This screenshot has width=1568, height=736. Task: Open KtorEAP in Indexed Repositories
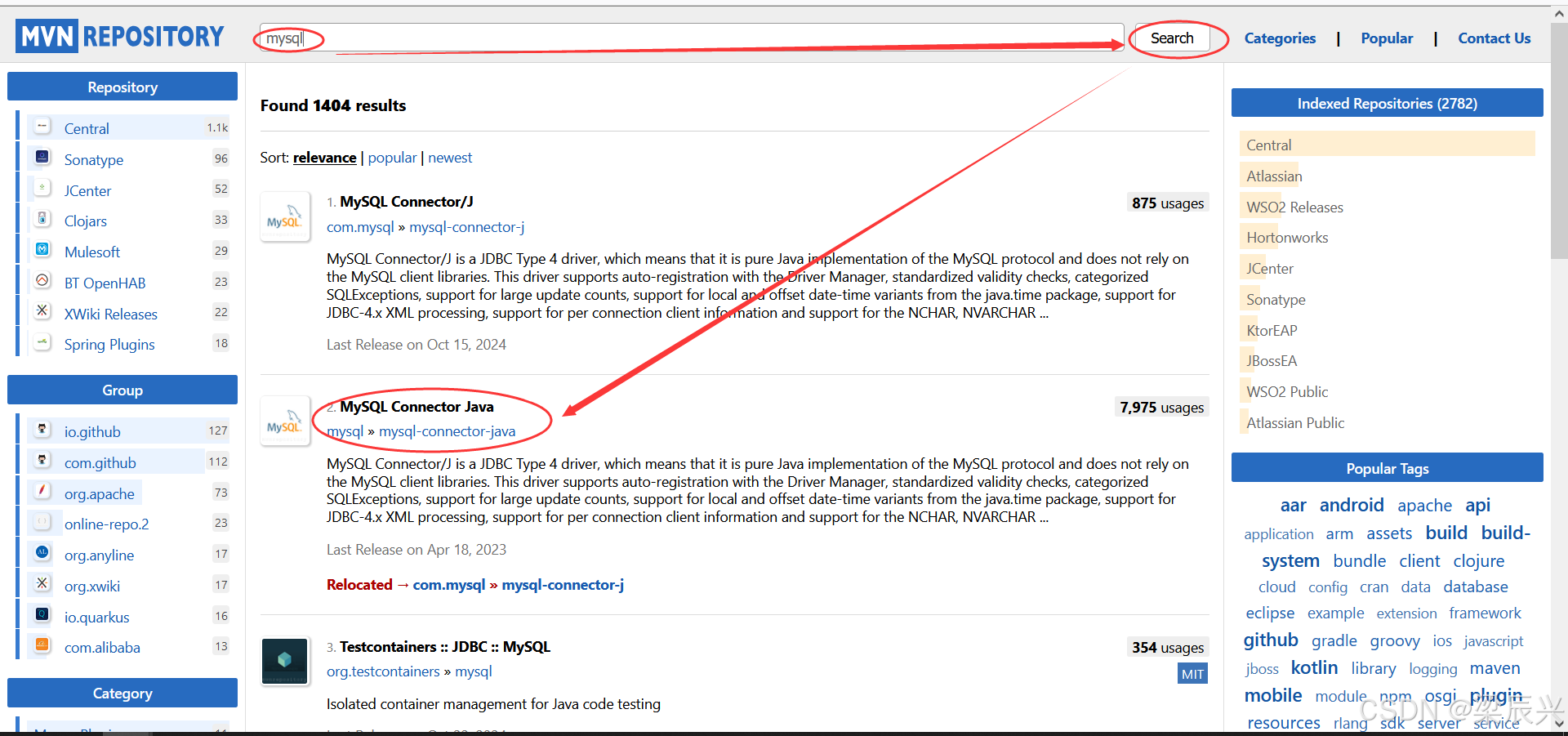tap(1272, 331)
